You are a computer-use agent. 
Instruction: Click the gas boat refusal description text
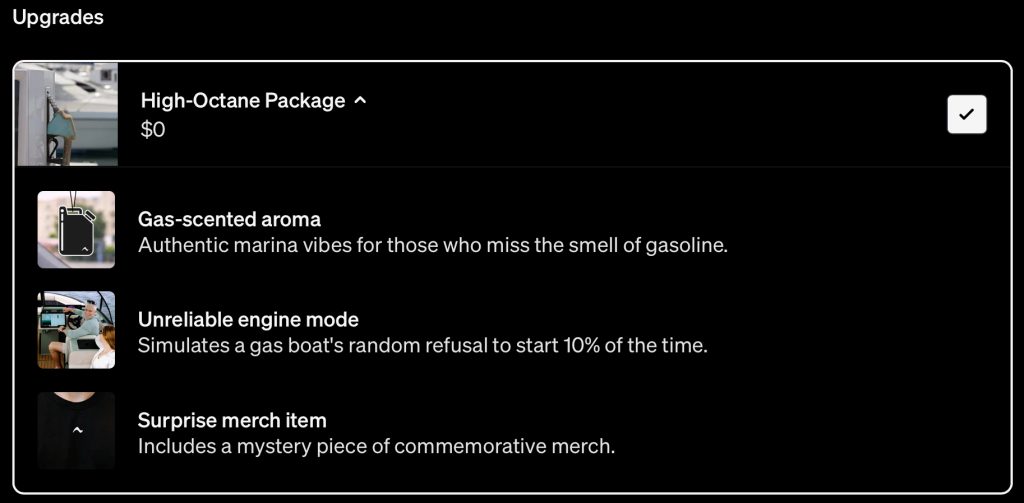[424, 346]
